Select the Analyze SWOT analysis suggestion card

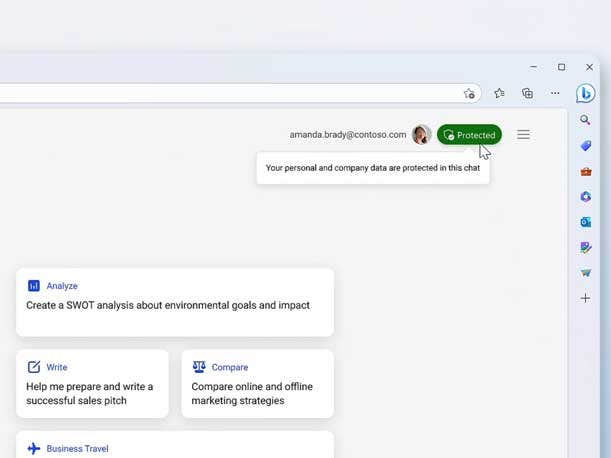(x=175, y=302)
